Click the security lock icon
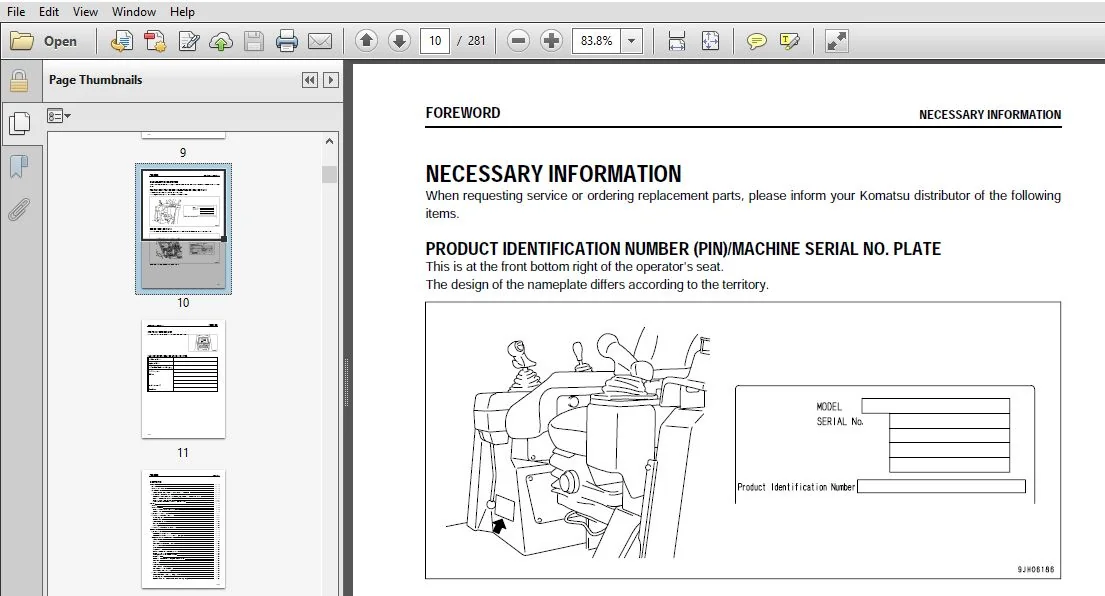The height and width of the screenshot is (596, 1105). pyautogui.click(x=19, y=81)
